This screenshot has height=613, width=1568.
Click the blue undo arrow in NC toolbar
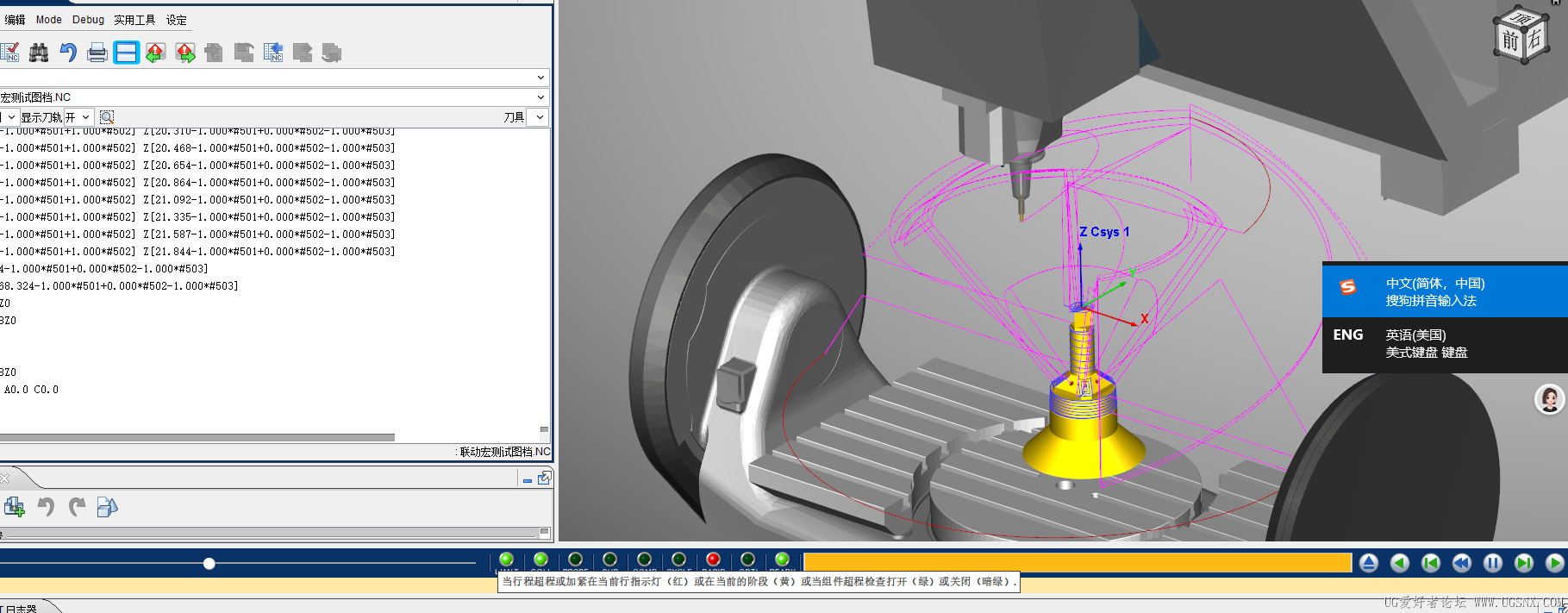click(x=68, y=53)
